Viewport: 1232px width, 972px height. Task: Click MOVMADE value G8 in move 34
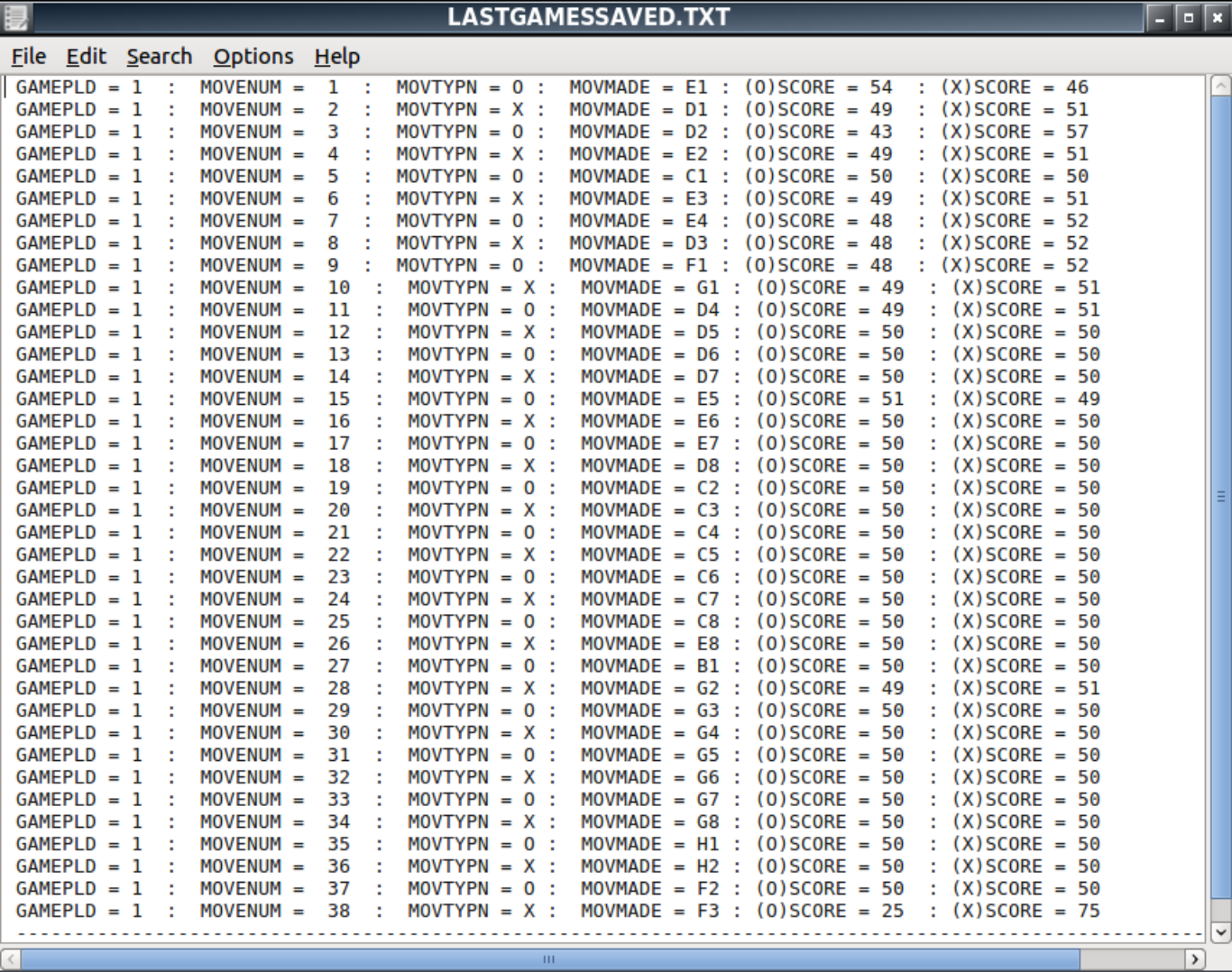click(x=708, y=821)
